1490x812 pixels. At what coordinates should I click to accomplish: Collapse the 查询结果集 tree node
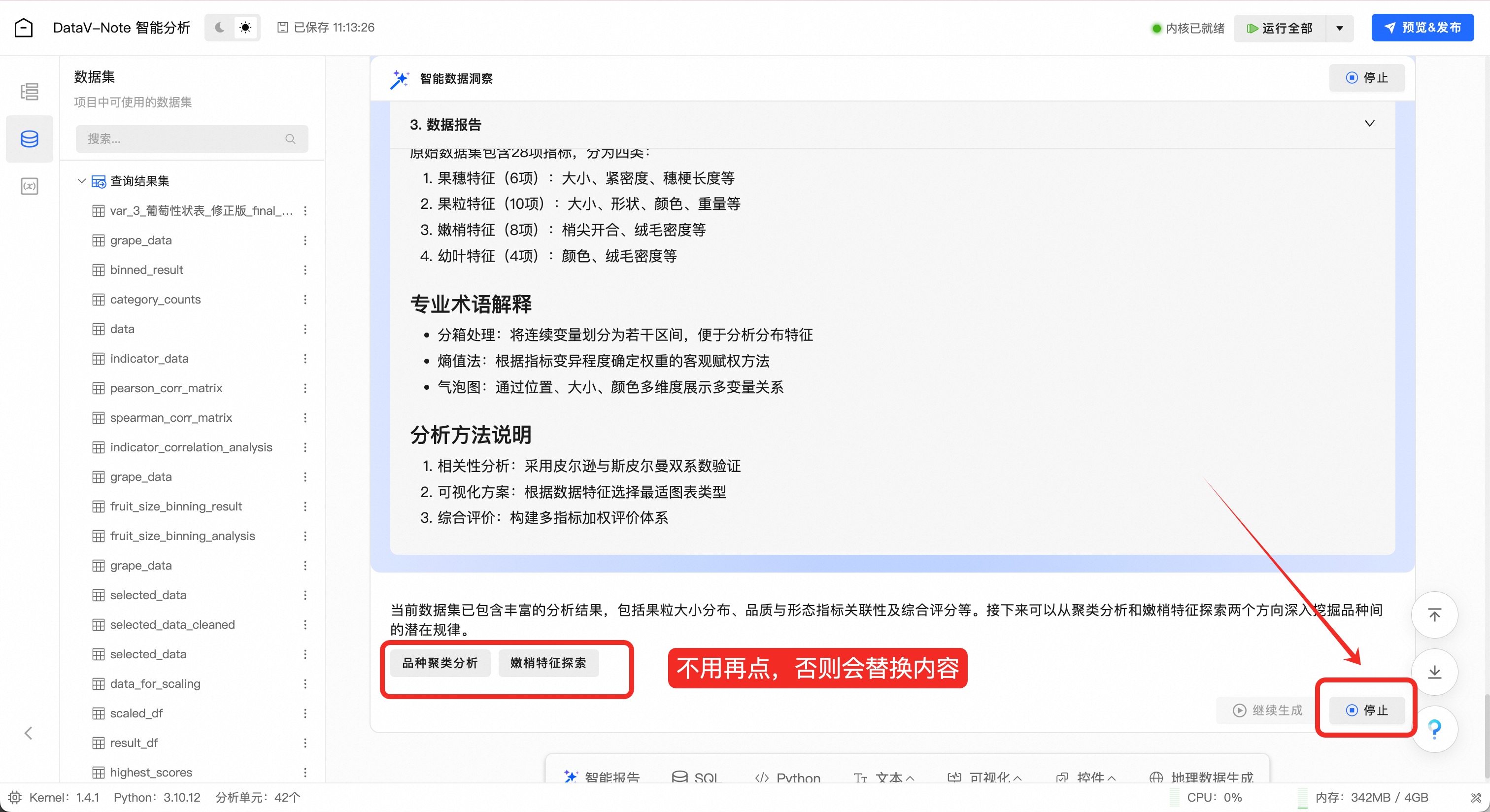(82, 181)
